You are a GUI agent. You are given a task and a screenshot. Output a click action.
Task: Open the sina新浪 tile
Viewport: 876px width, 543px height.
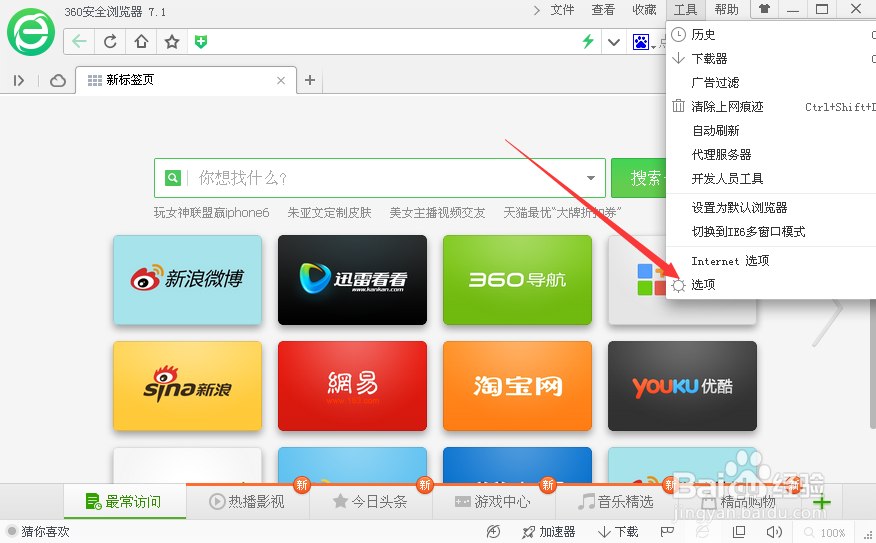point(187,386)
